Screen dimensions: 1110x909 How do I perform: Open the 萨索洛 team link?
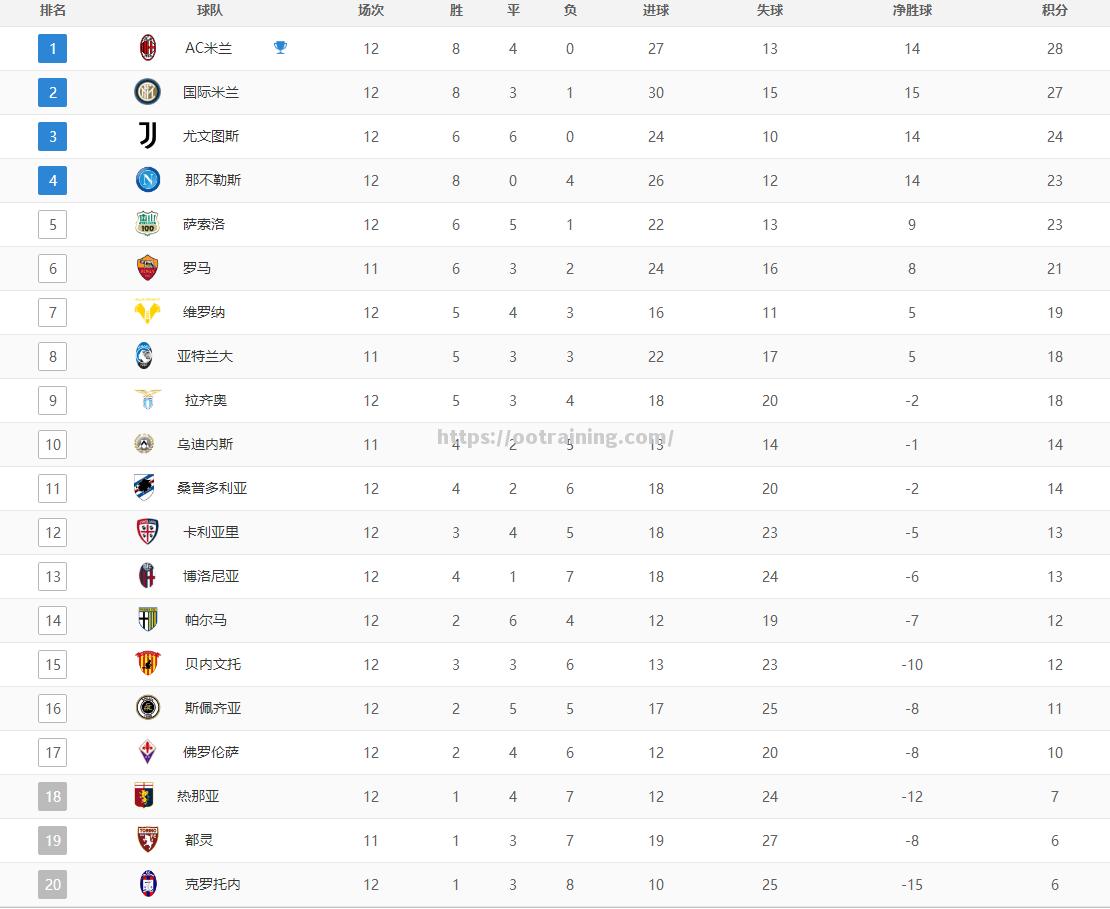point(204,224)
